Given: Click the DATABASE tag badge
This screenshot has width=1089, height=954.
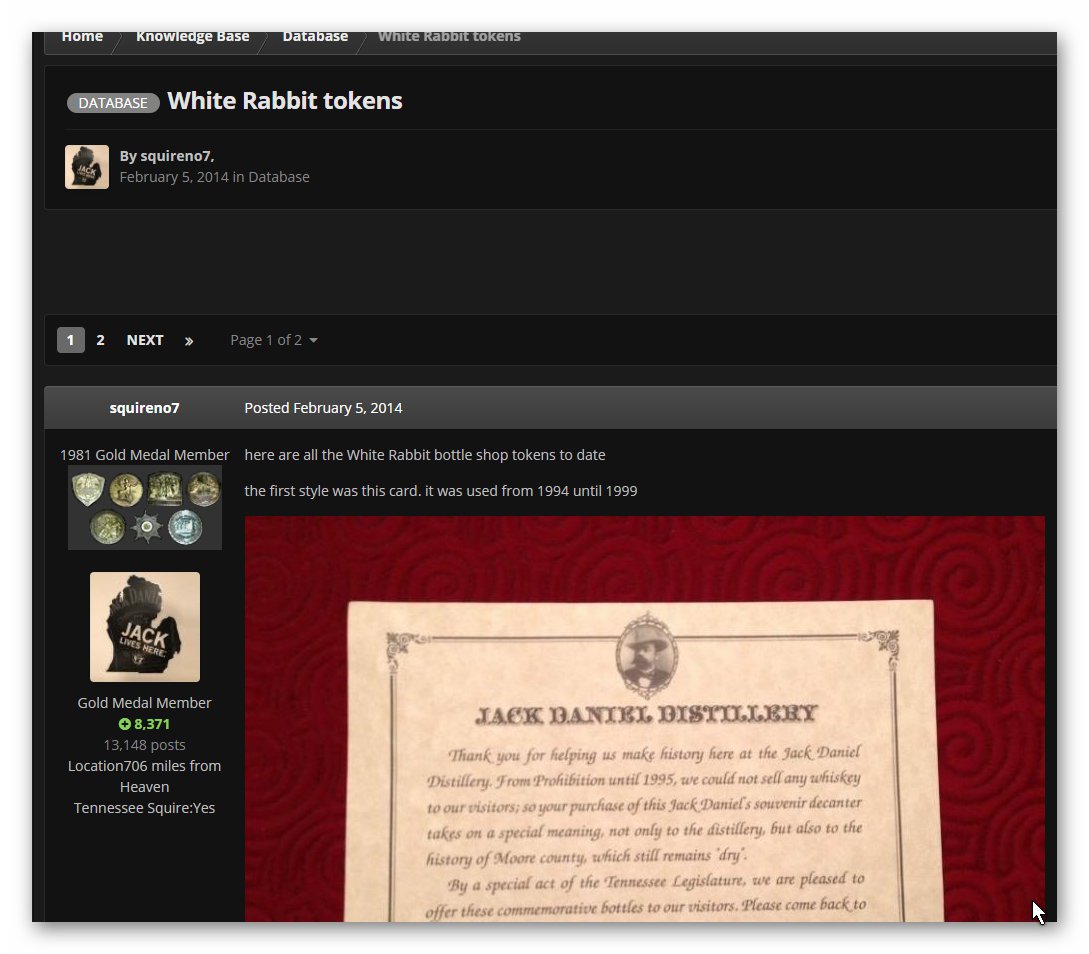Looking at the screenshot, I should 113,103.
